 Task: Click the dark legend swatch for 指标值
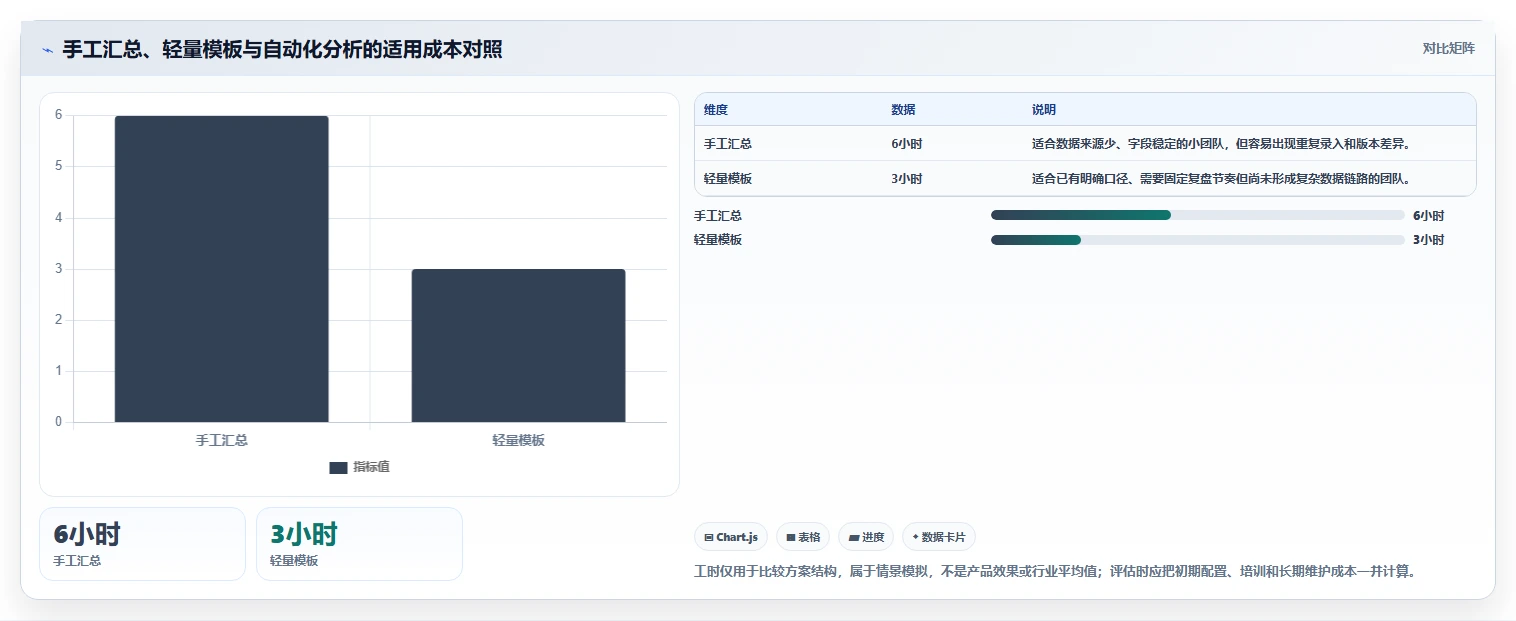point(338,467)
